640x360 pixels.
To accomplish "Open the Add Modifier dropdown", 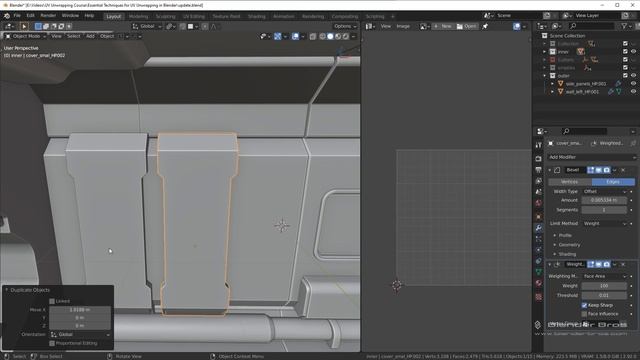I will coord(591,157).
